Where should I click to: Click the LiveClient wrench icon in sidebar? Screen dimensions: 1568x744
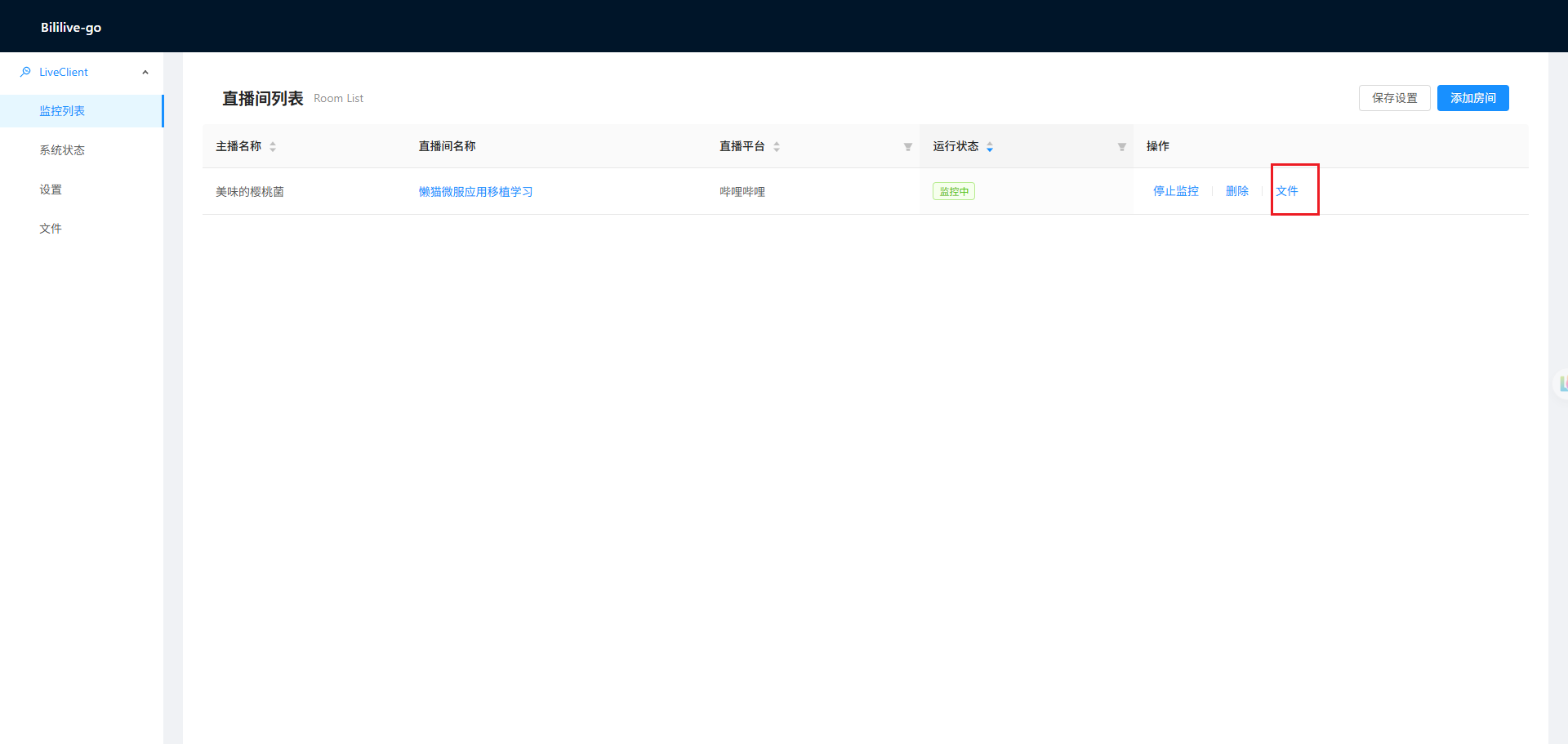tap(25, 72)
